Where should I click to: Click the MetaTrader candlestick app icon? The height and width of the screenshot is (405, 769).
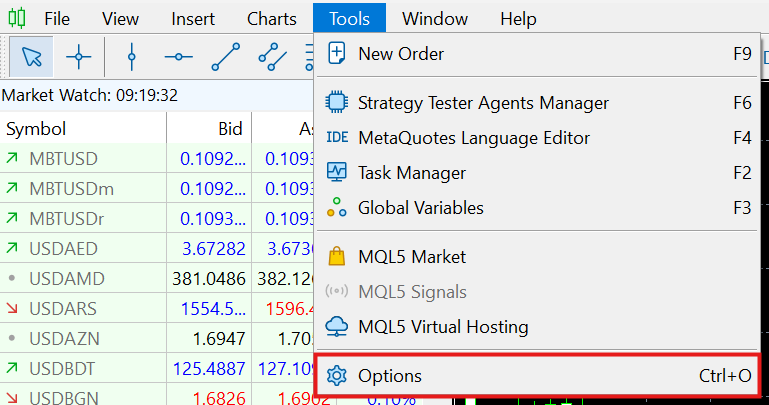[17, 18]
